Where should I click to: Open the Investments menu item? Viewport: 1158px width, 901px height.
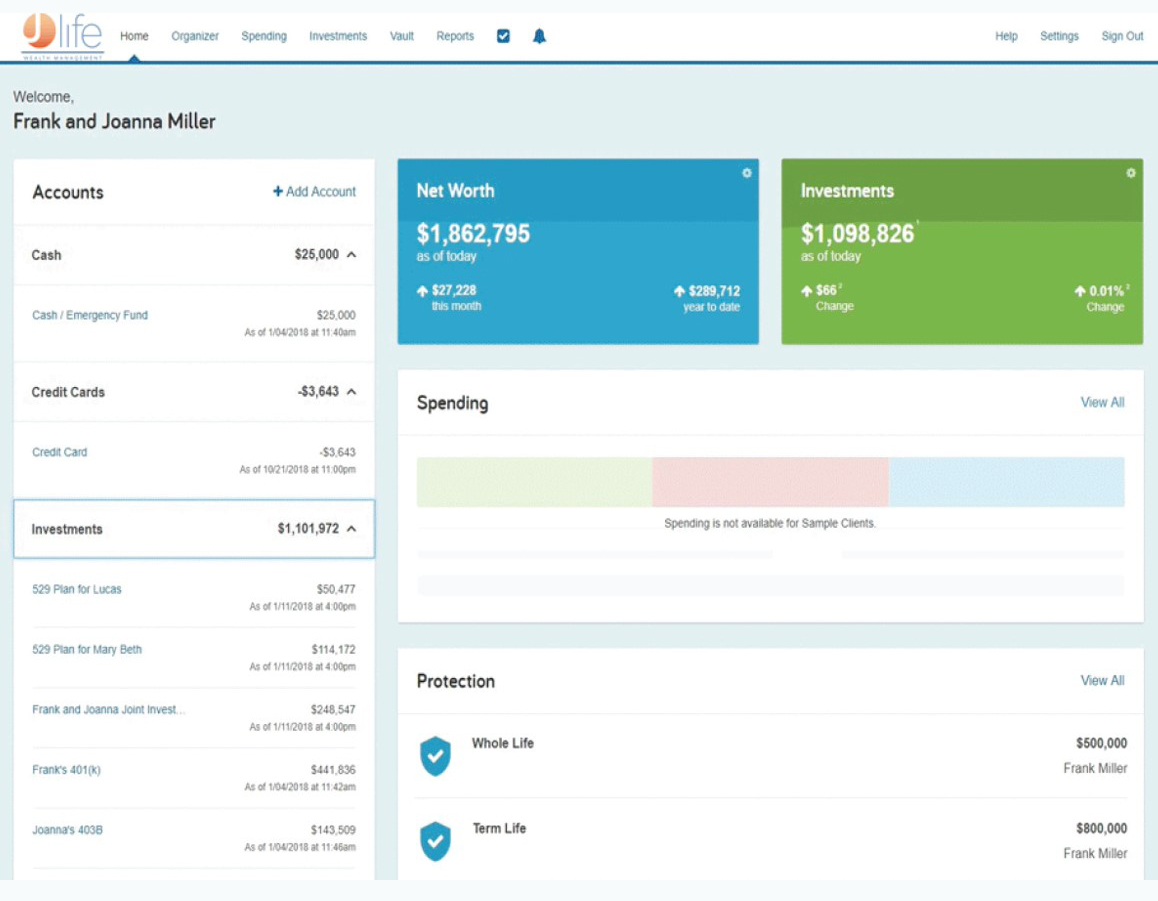[x=338, y=36]
